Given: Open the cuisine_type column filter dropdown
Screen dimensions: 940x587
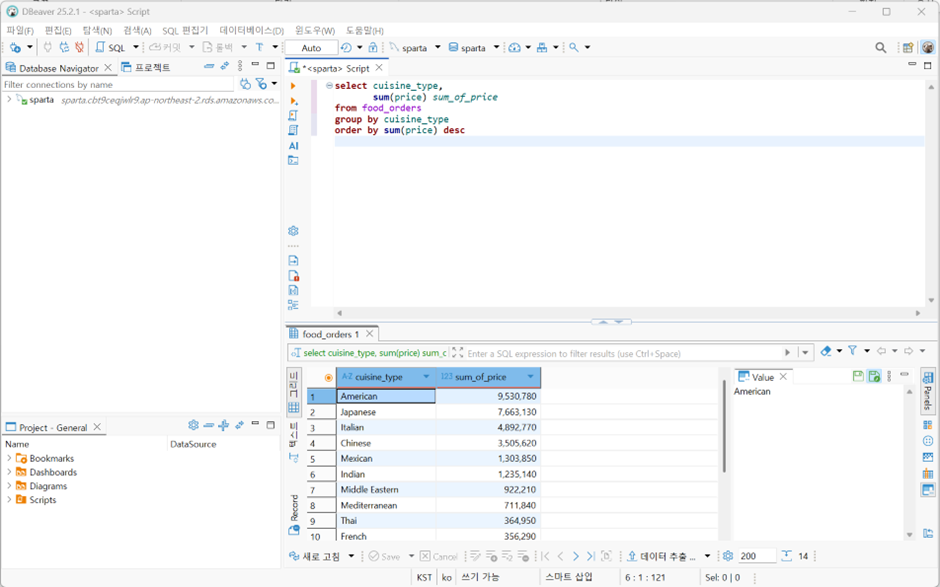Looking at the screenshot, I should pyautogui.click(x=426, y=377).
